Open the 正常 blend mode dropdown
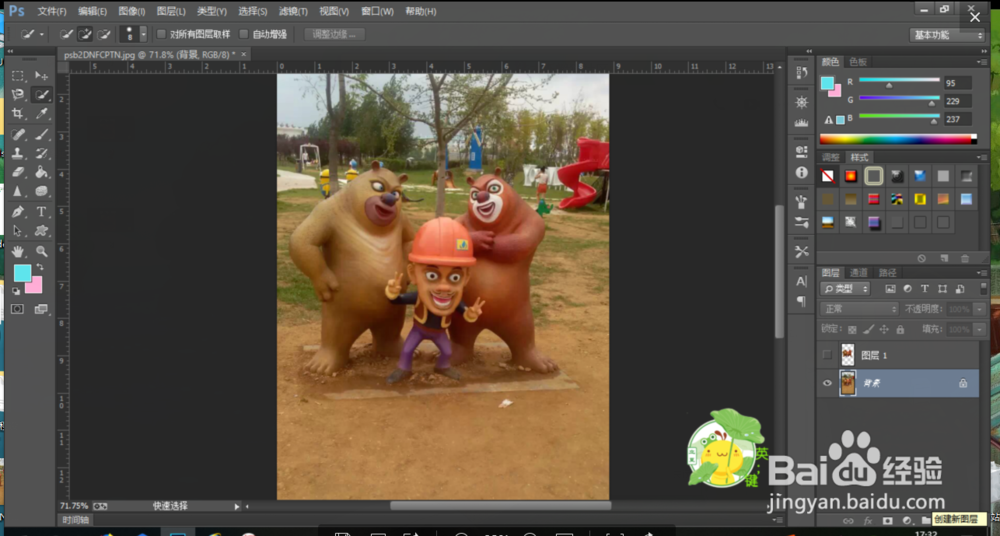 860,309
